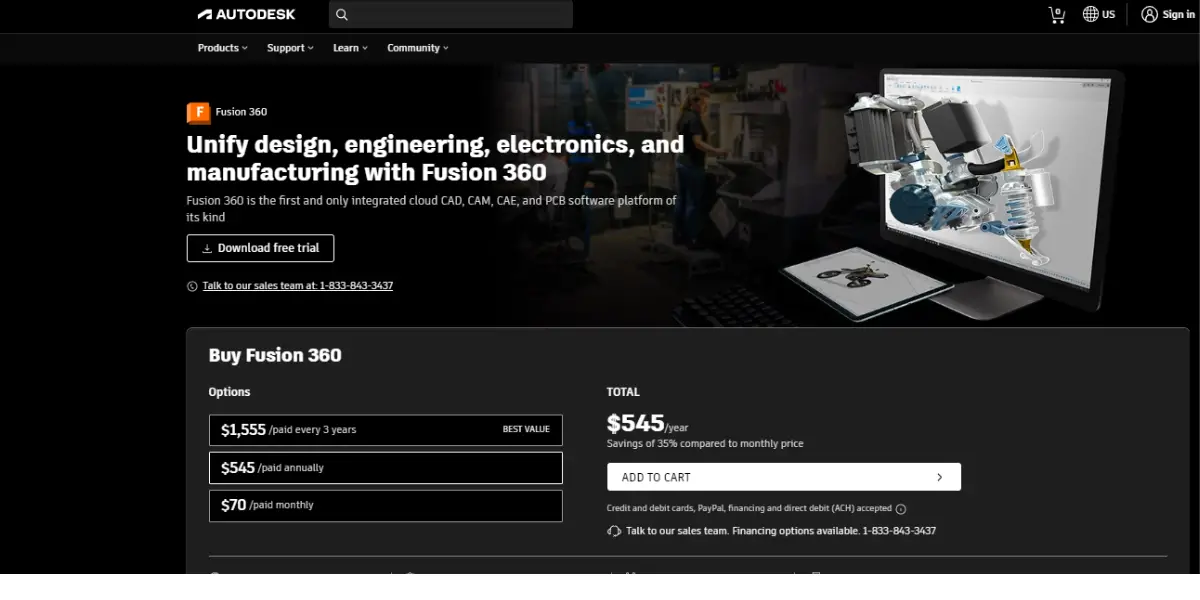The width and height of the screenshot is (1200, 600).
Task: Click the Unify design, engineering headline
Action: click(435, 158)
